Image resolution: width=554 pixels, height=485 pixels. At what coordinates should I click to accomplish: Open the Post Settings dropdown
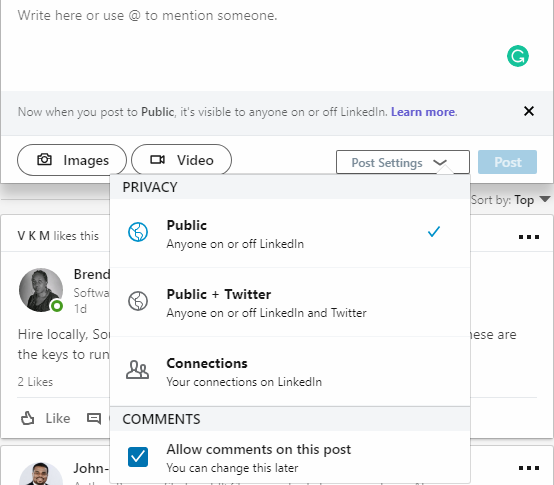(x=403, y=162)
